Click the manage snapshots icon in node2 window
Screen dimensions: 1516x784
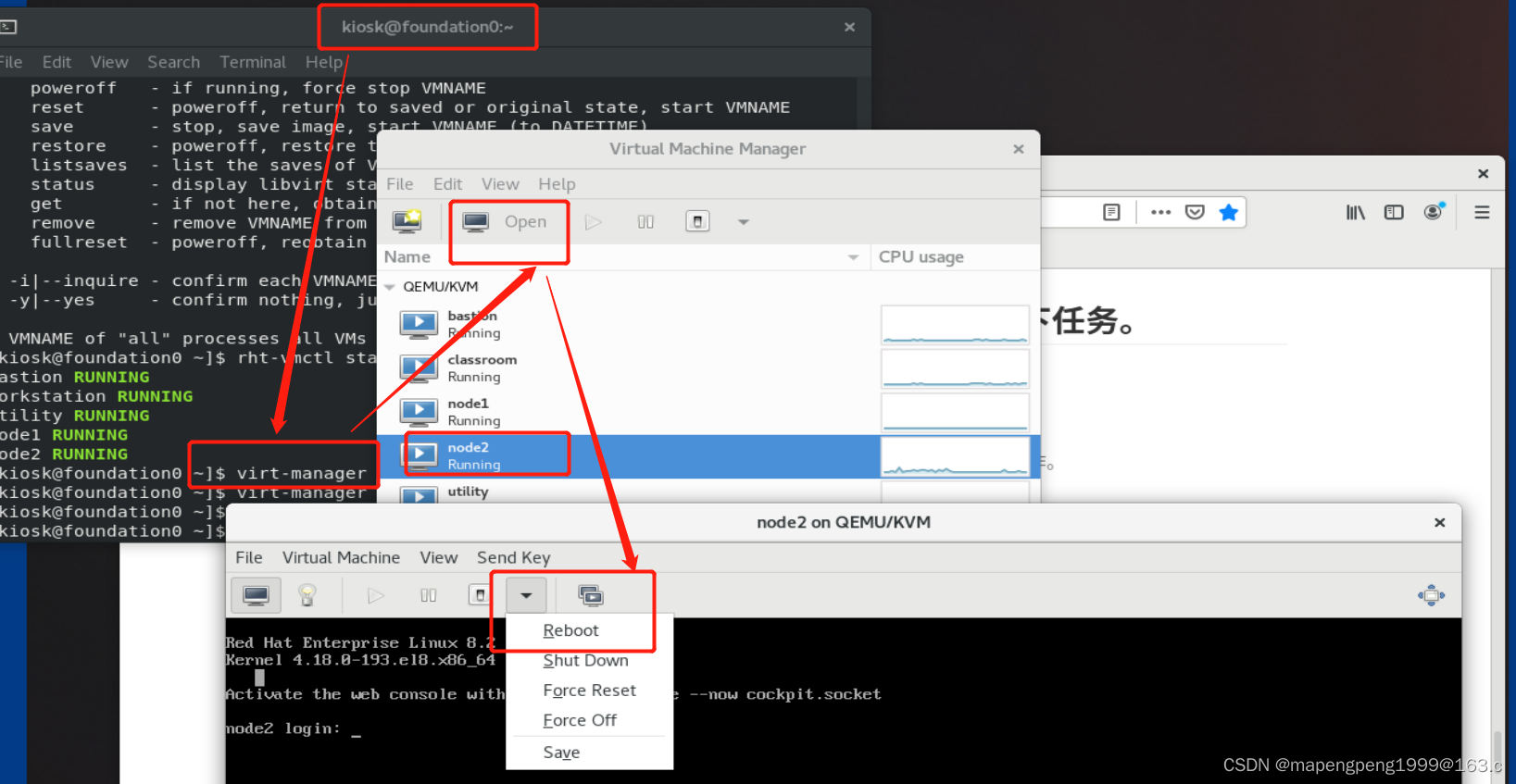pyautogui.click(x=591, y=595)
